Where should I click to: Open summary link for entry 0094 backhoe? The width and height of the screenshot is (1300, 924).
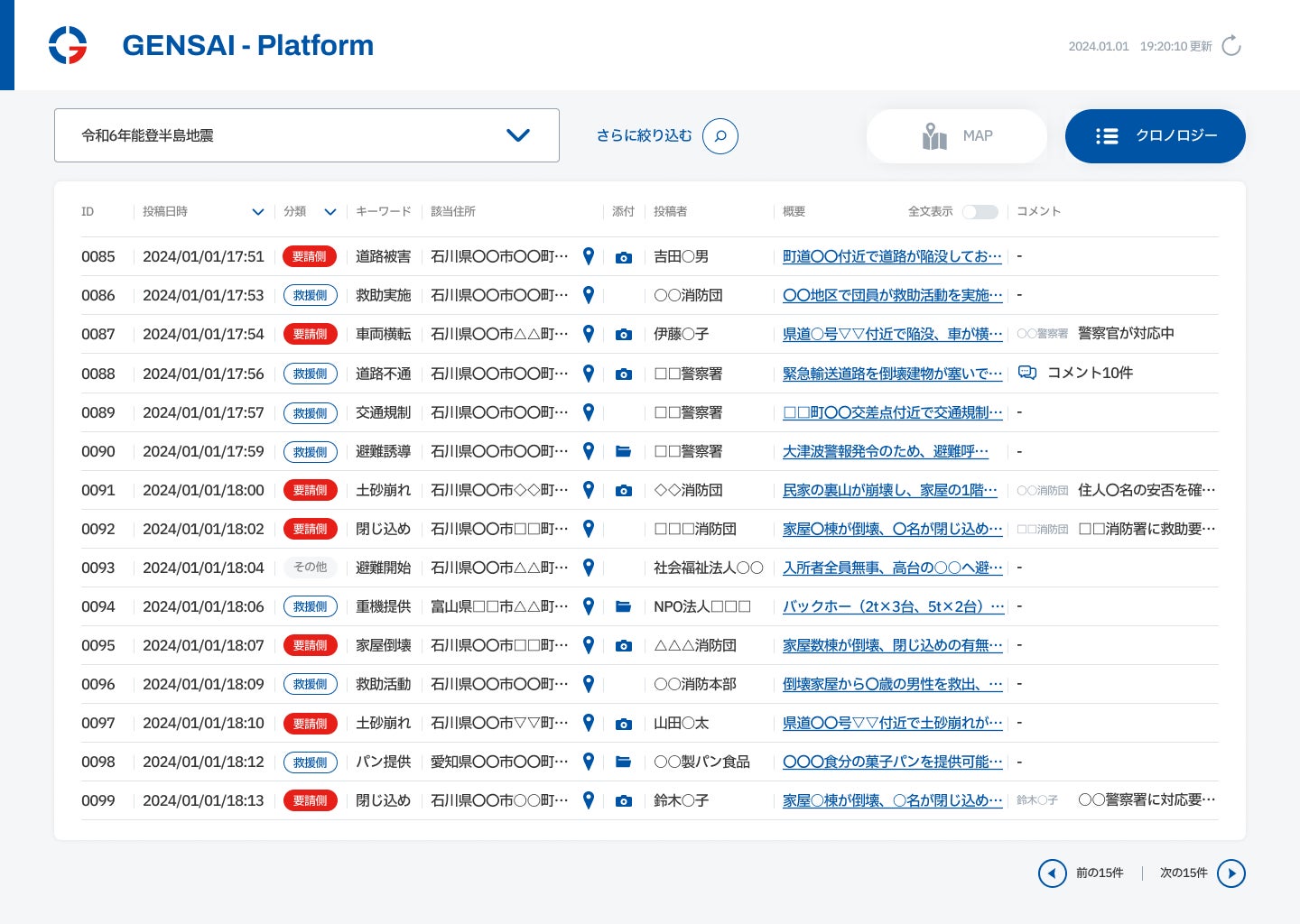[x=893, y=606]
